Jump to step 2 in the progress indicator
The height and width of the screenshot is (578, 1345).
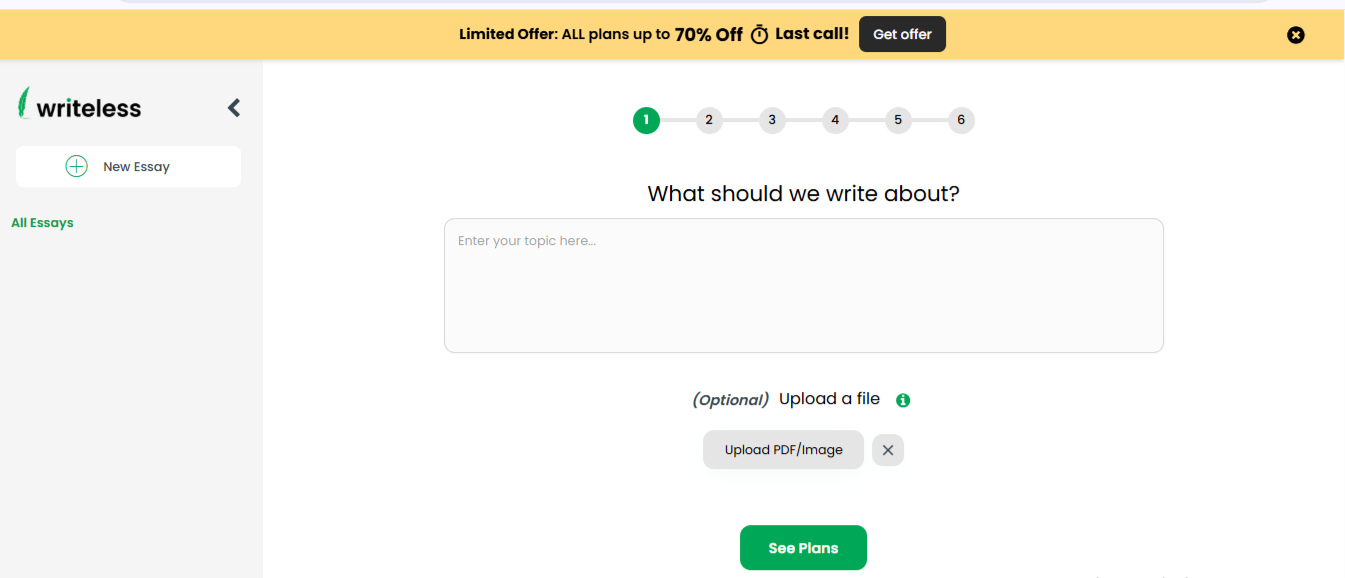(709, 121)
